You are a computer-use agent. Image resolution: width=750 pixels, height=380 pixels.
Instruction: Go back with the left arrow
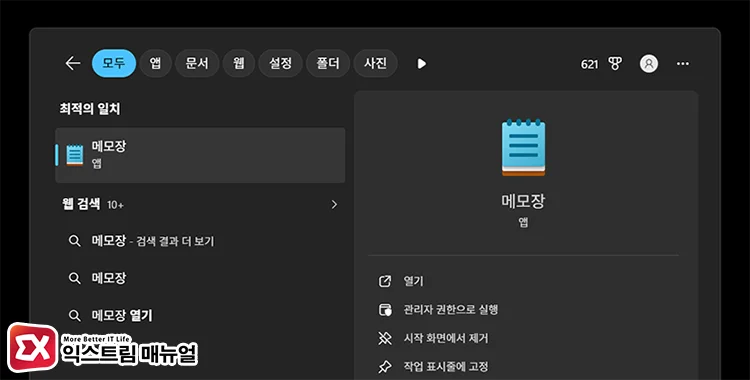tap(73, 63)
